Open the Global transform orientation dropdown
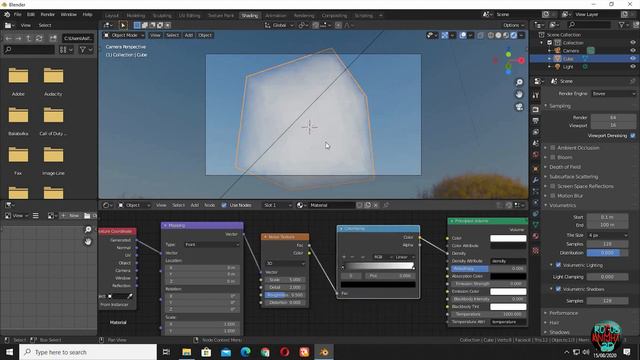 (x=279, y=25)
